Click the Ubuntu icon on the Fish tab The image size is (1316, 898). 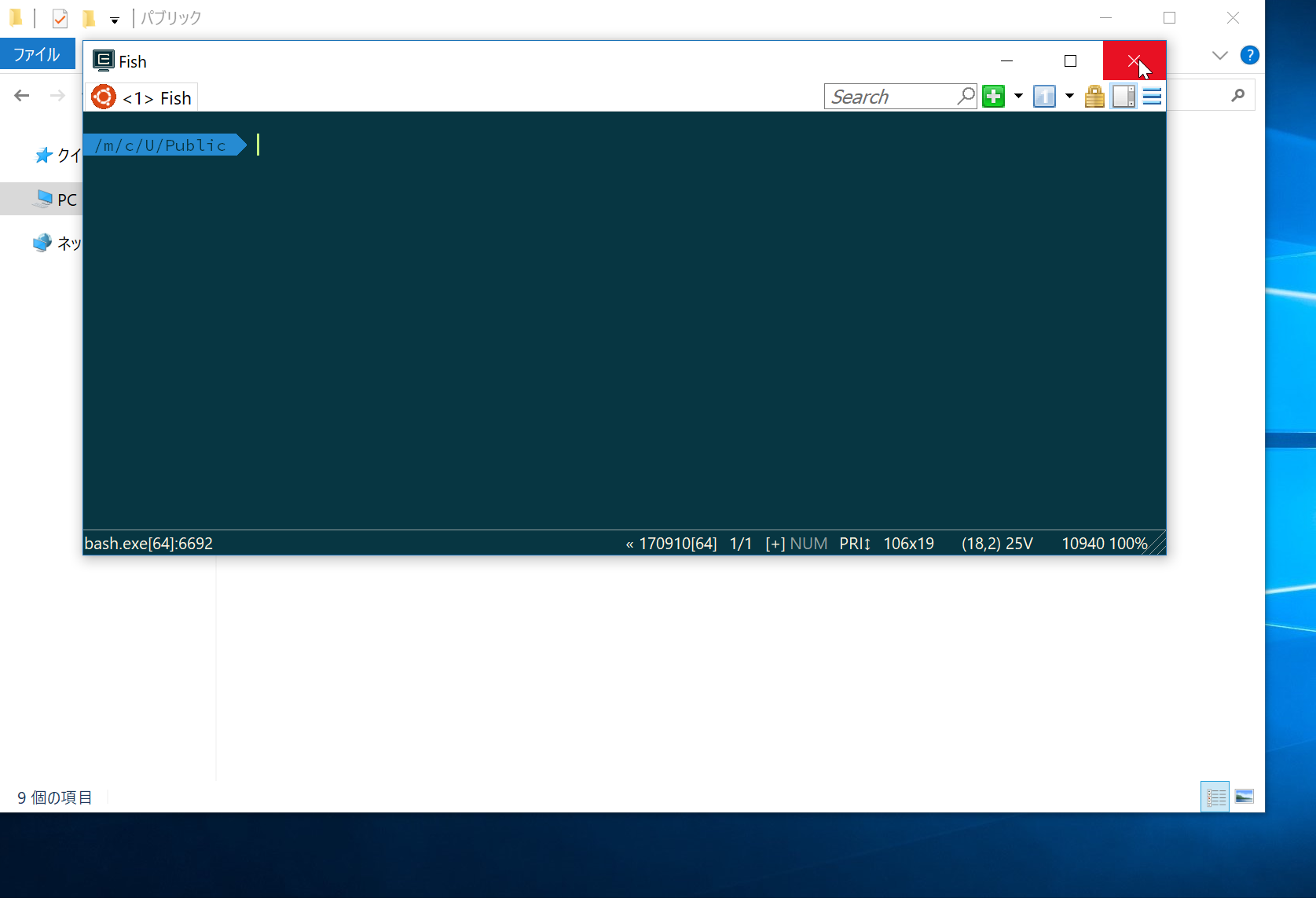(x=103, y=97)
